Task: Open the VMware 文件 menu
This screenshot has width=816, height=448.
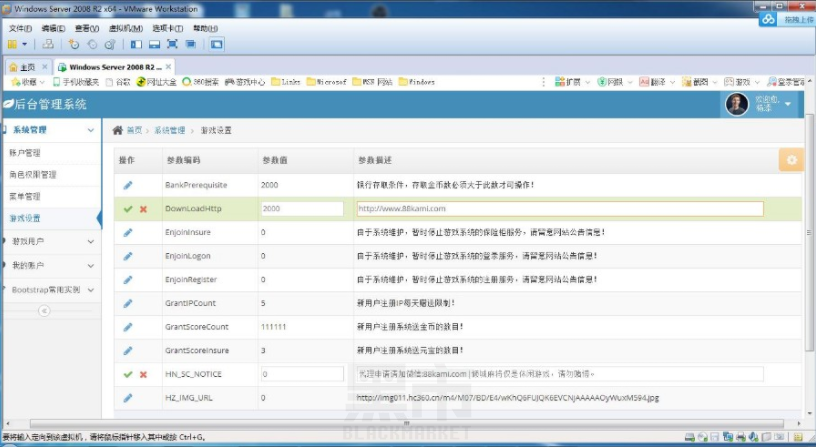Action: pyautogui.click(x=20, y=28)
